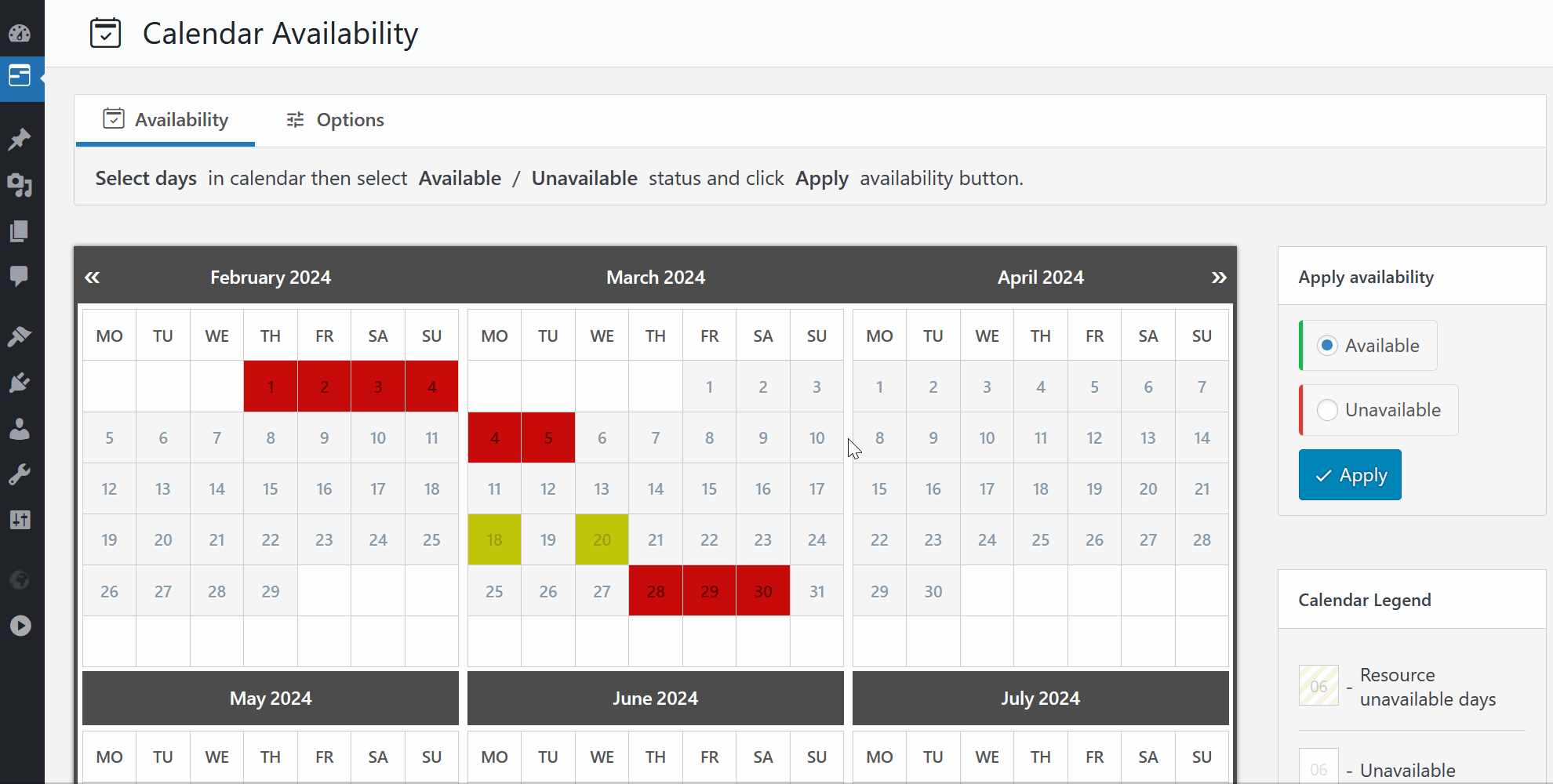Select March 13 in the calendar
This screenshot has width=1553, height=784.
602,488
